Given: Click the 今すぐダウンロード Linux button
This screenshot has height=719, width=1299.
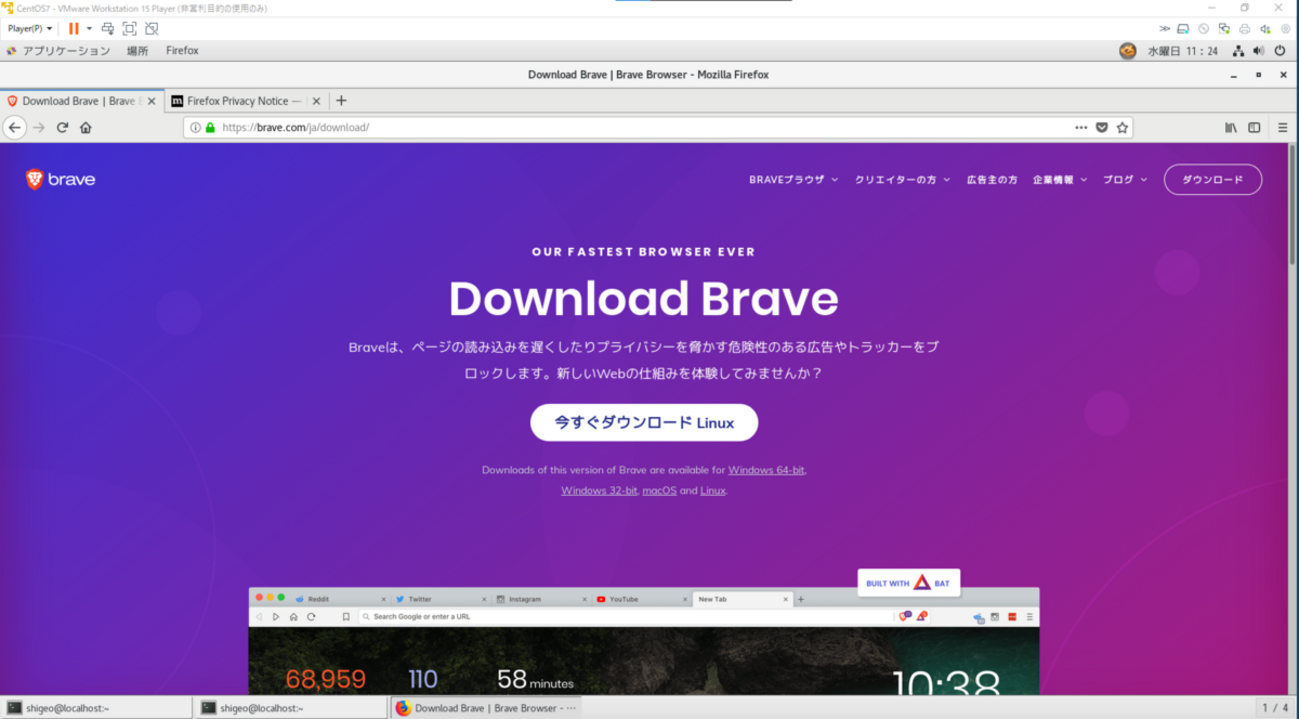Looking at the screenshot, I should tap(643, 422).
